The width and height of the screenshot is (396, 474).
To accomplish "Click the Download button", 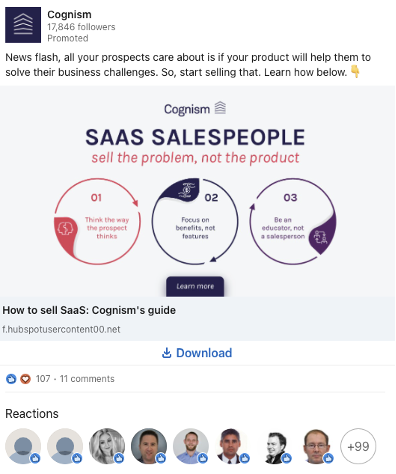I will (x=197, y=353).
